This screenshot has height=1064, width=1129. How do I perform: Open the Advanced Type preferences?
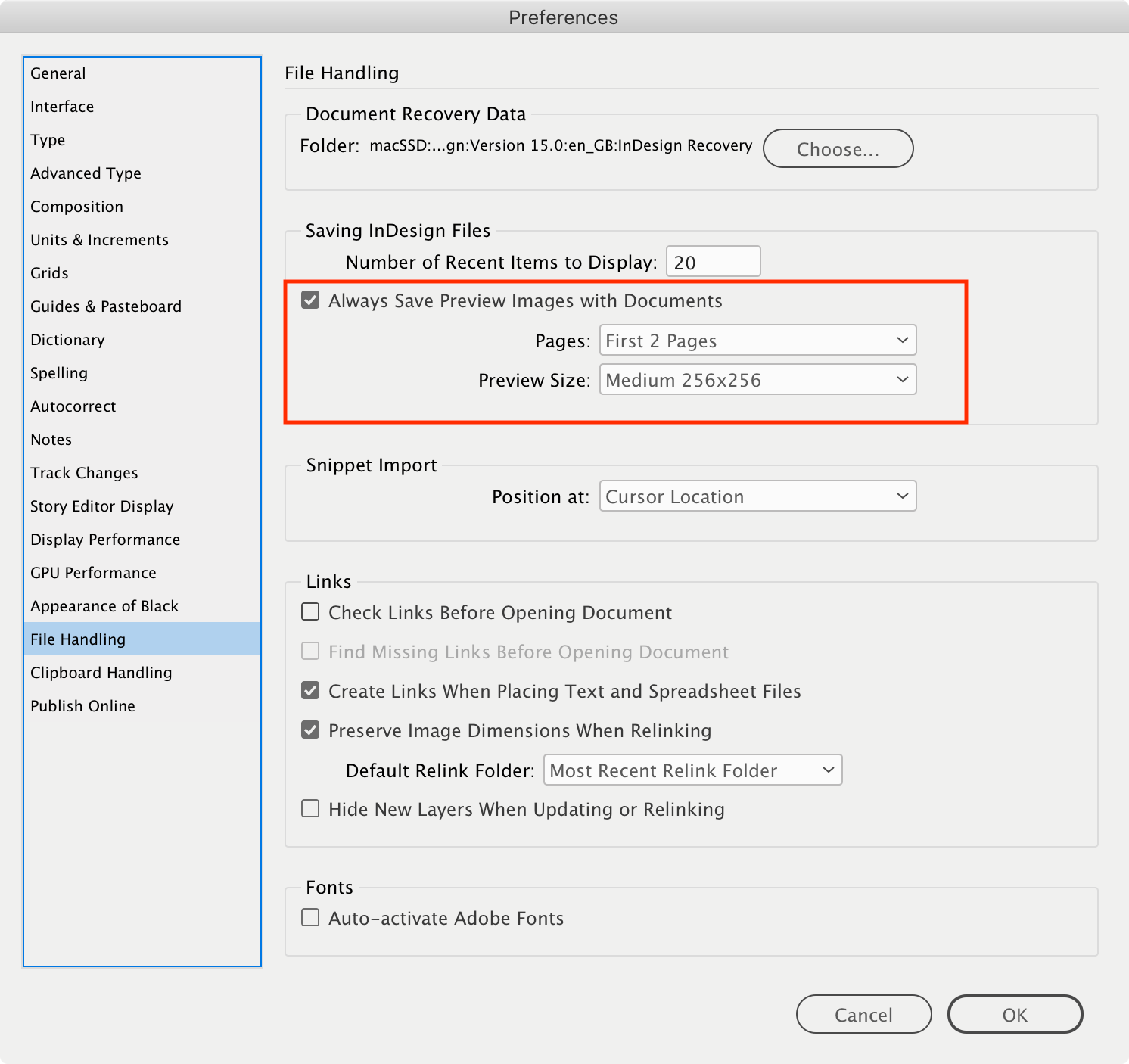click(x=85, y=173)
